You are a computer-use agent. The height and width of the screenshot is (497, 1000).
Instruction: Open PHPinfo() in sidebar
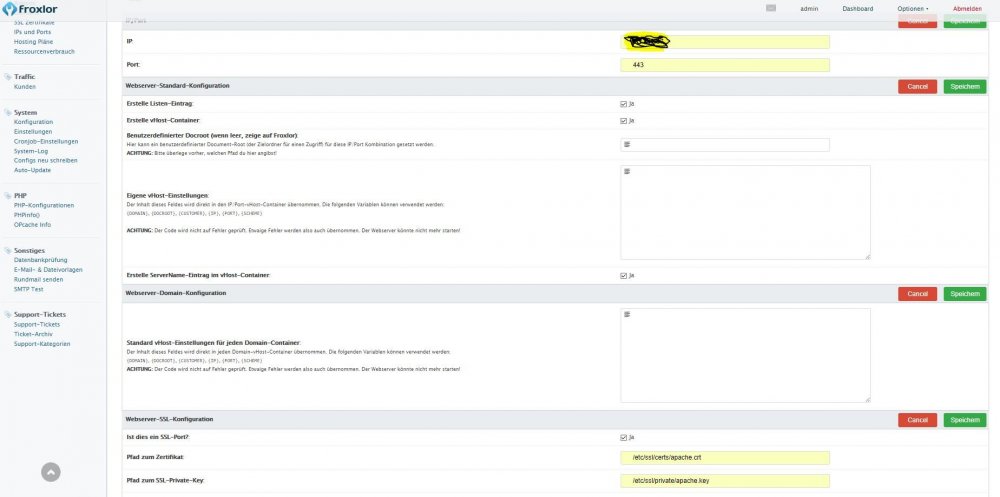tap(26, 215)
